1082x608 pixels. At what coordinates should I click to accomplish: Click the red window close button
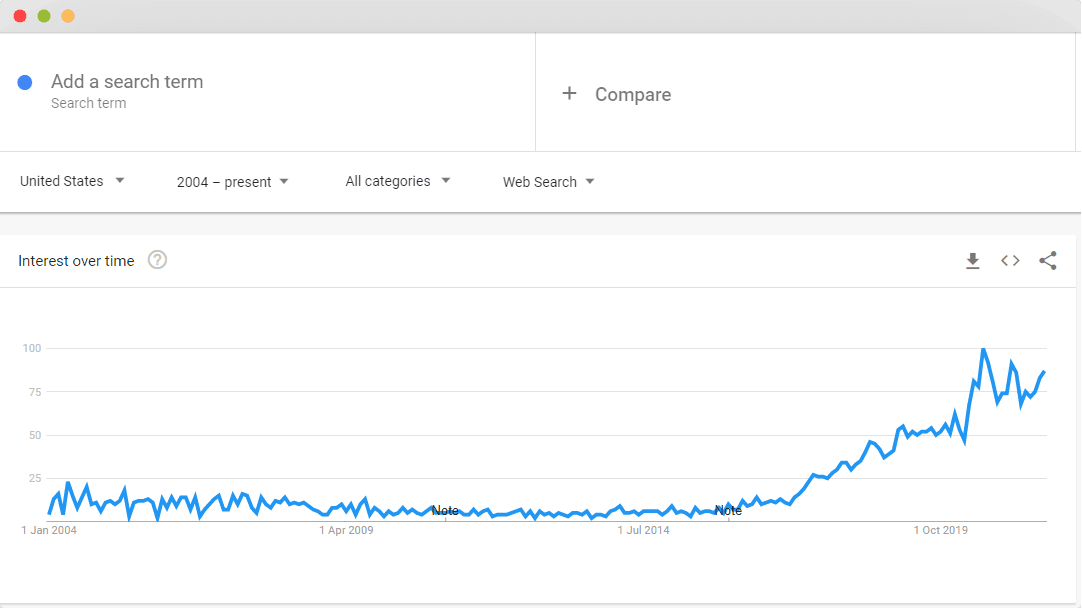coord(20,16)
